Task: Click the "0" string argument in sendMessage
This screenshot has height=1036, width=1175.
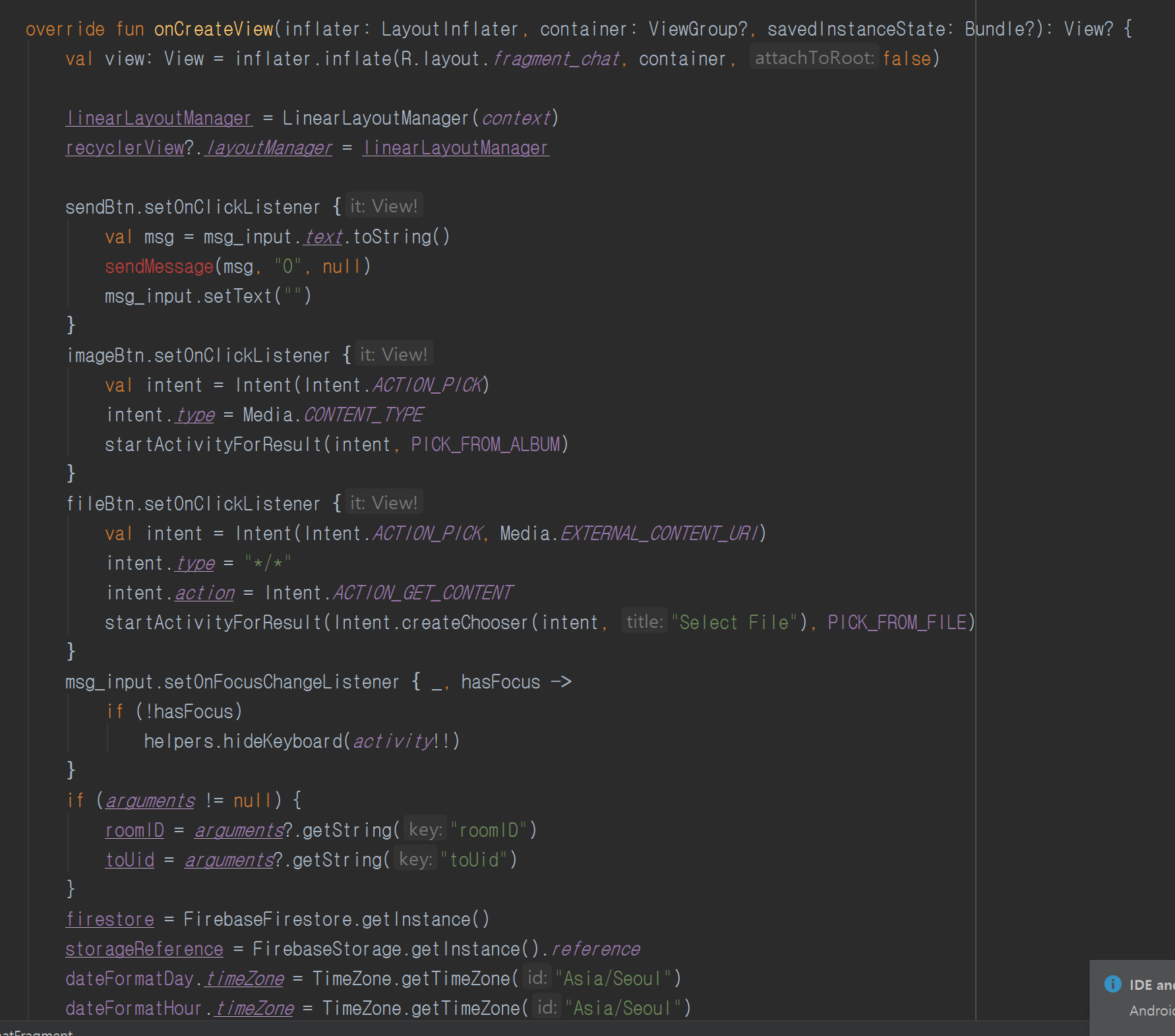Action: tap(287, 266)
